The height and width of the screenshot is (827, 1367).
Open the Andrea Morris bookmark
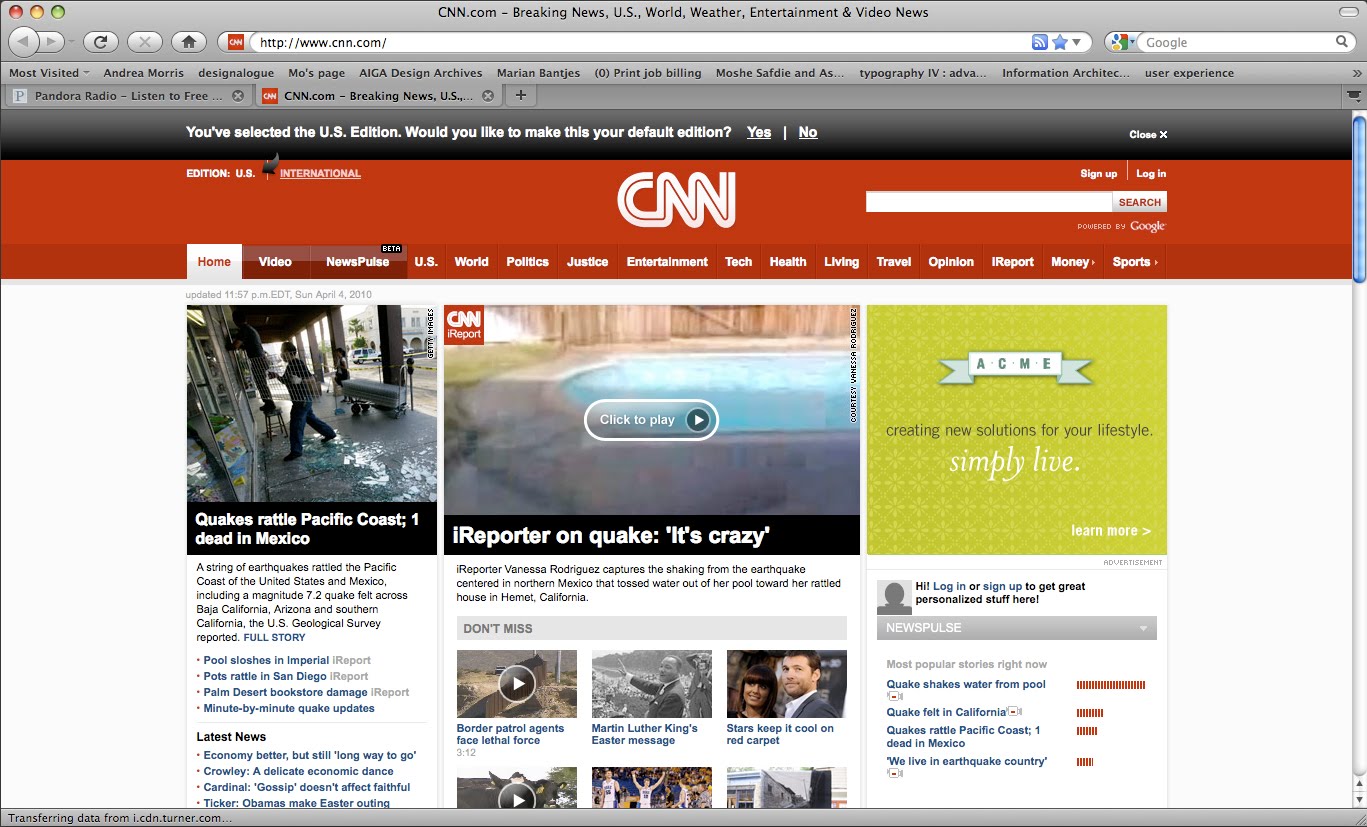tap(144, 73)
